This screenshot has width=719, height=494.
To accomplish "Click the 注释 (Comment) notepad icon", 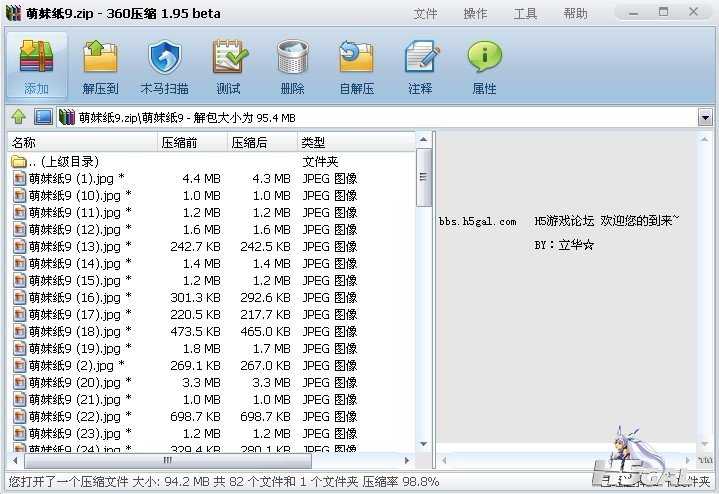I will 420,65.
